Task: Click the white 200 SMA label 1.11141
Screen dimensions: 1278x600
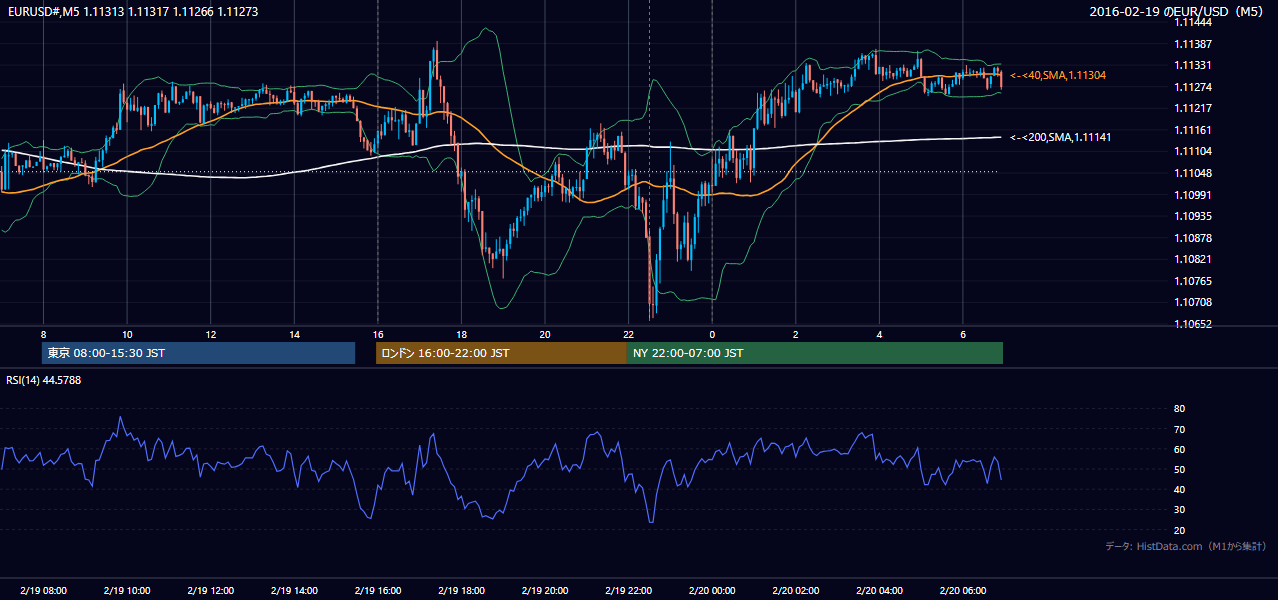Action: [1060, 137]
